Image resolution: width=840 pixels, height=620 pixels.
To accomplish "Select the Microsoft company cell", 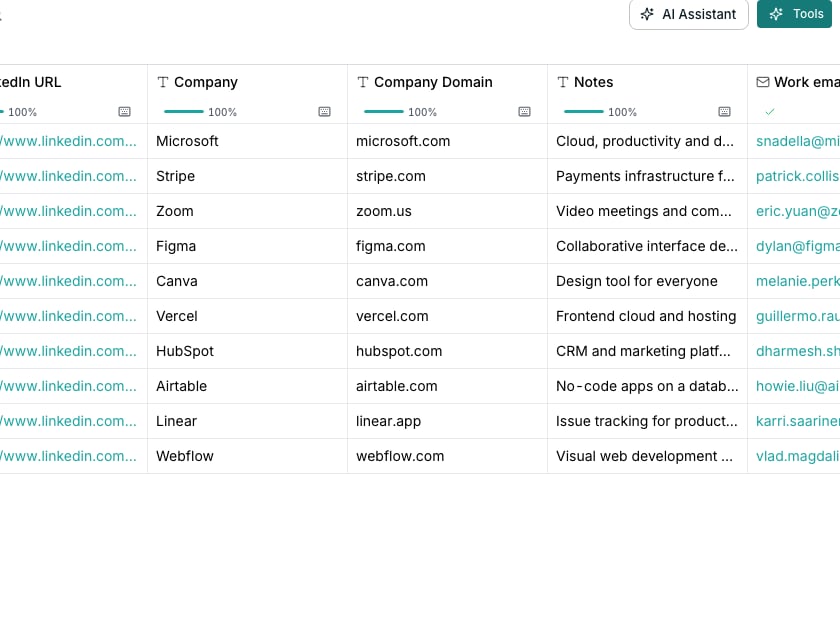I will coord(248,141).
